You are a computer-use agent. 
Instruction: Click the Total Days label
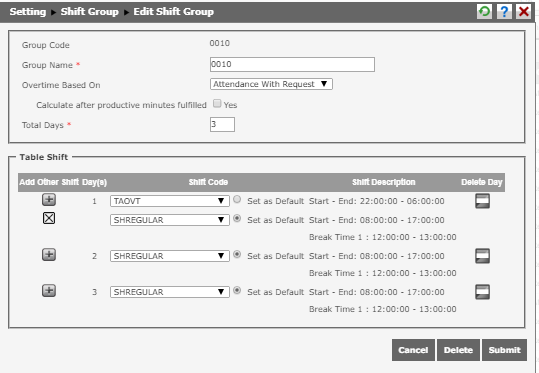tap(43, 125)
